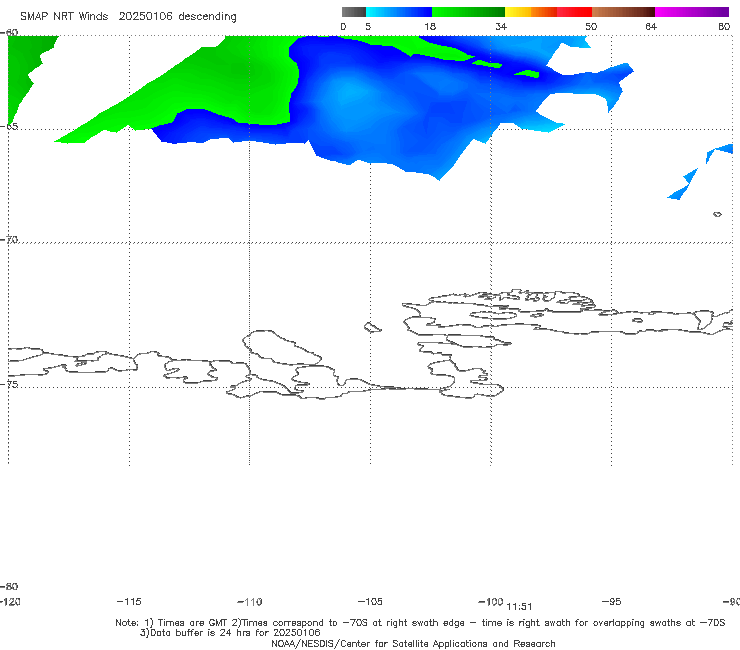
Task: Click the small island outline near -105 longitude
Action: 373,327
